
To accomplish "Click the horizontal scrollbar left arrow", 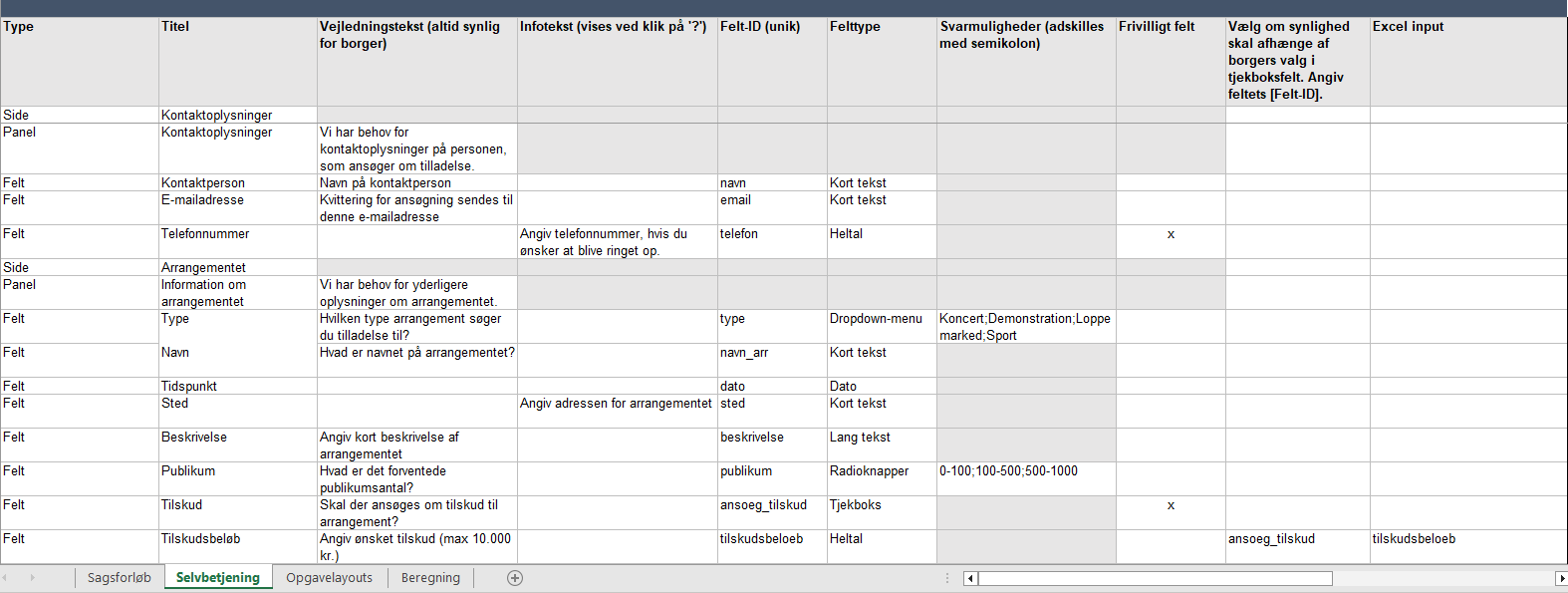I will click(970, 579).
